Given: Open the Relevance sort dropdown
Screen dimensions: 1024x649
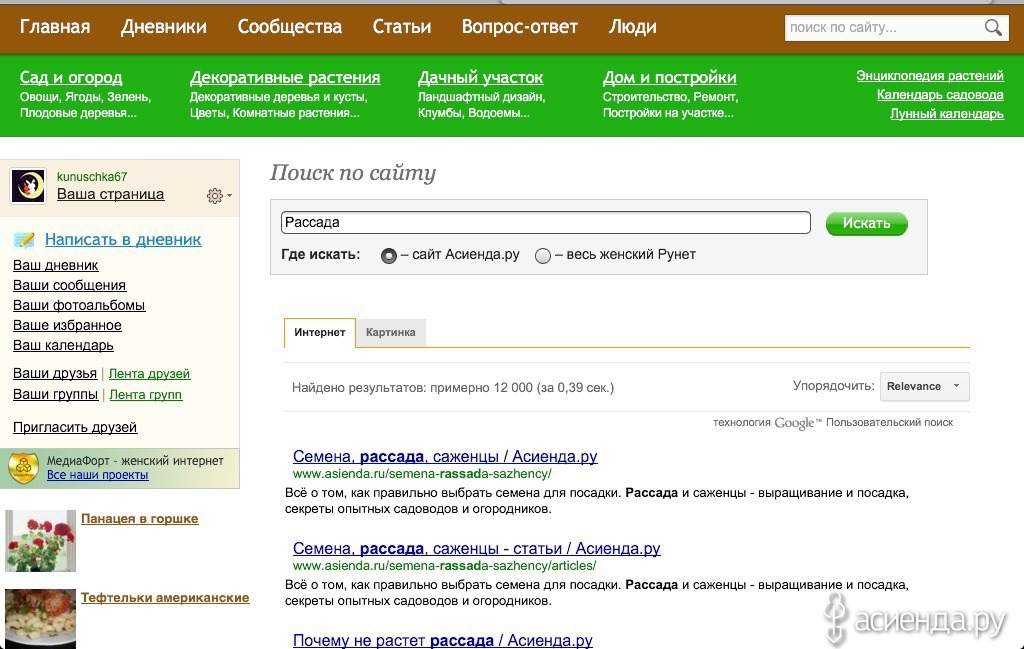Looking at the screenshot, I should point(924,387).
